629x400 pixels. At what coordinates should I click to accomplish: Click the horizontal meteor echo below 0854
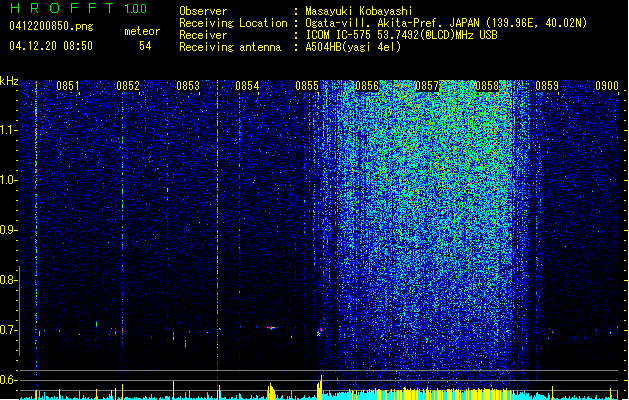pyautogui.click(x=272, y=327)
